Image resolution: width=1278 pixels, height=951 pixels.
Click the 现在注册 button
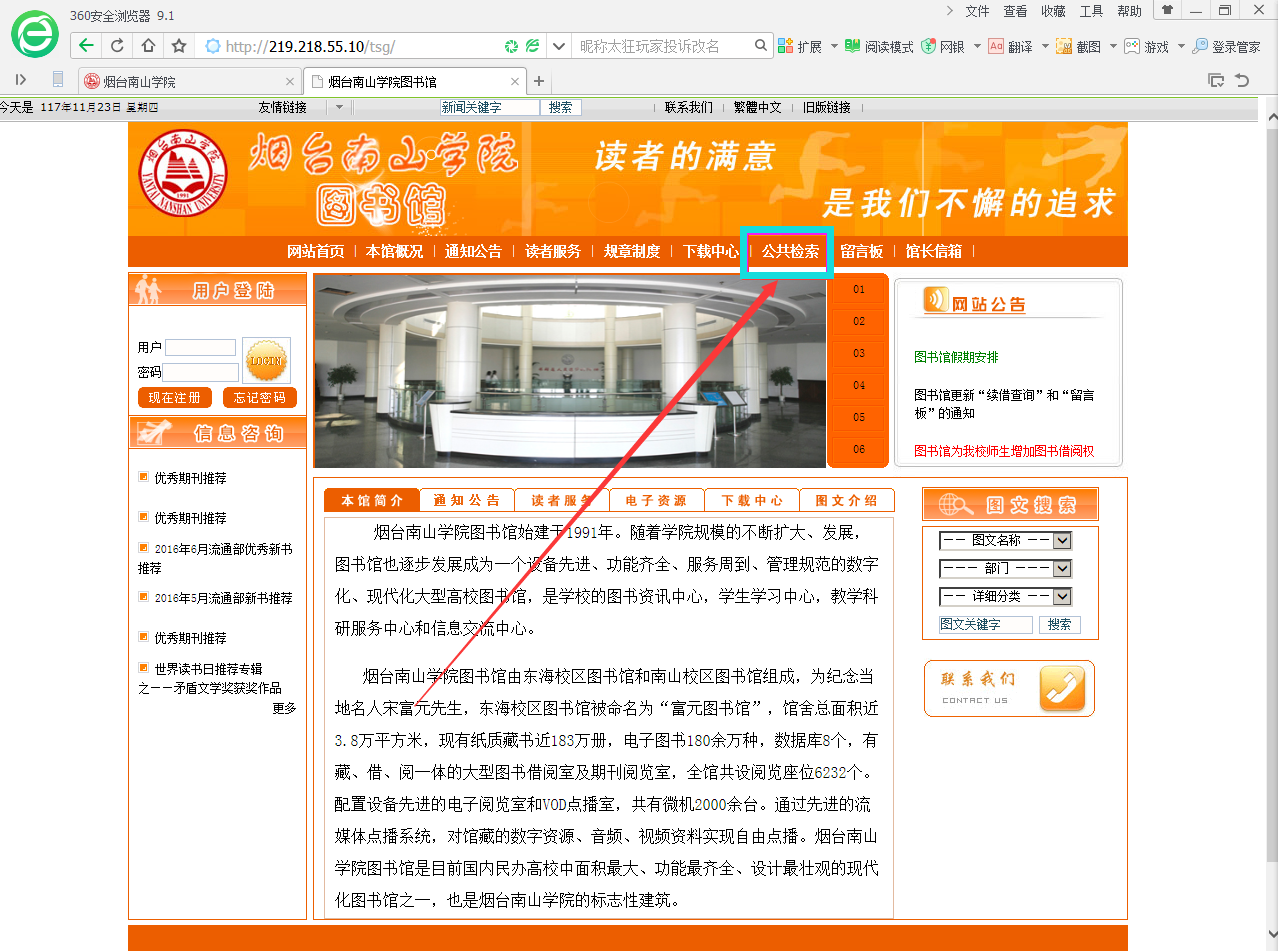coord(174,398)
